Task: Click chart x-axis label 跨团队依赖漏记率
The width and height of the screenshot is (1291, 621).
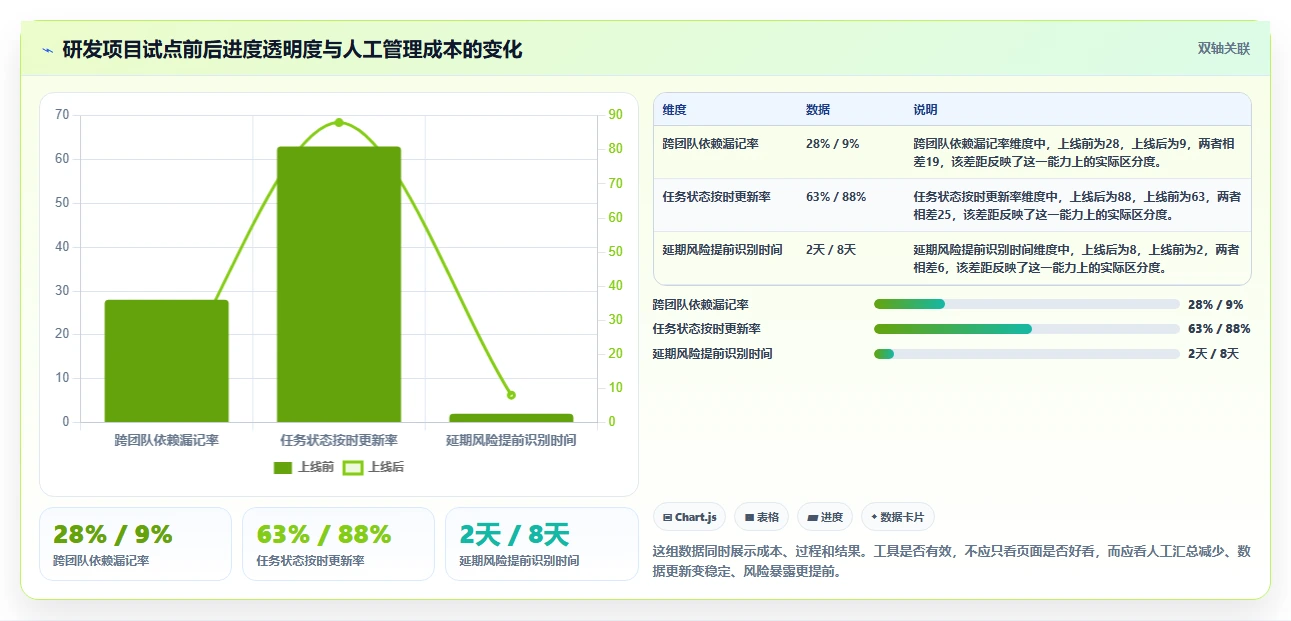Action: click(x=167, y=440)
